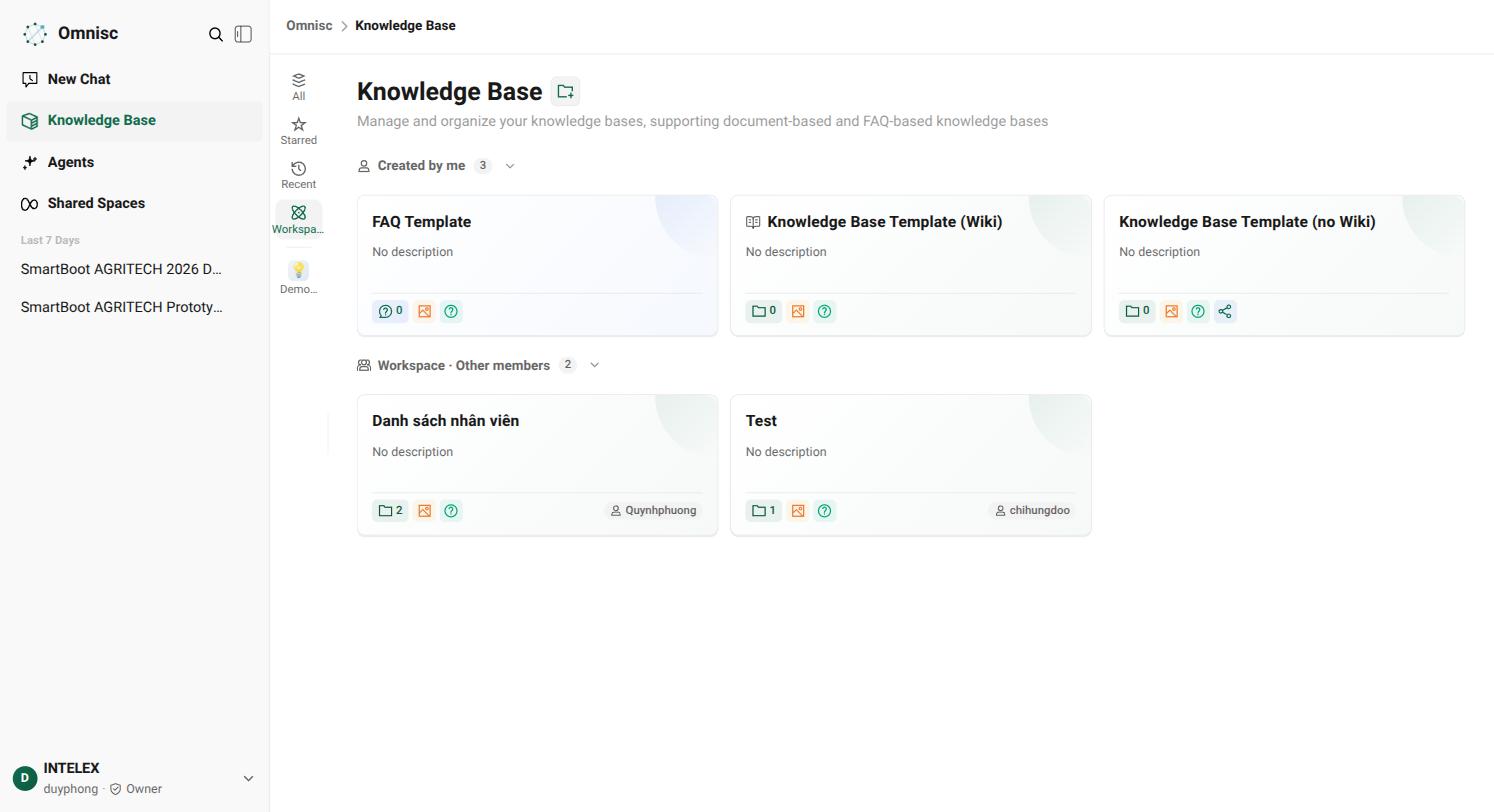Image resolution: width=1494 pixels, height=812 pixels.
Task: Open the Demo lightbulb tab
Action: 298,277
